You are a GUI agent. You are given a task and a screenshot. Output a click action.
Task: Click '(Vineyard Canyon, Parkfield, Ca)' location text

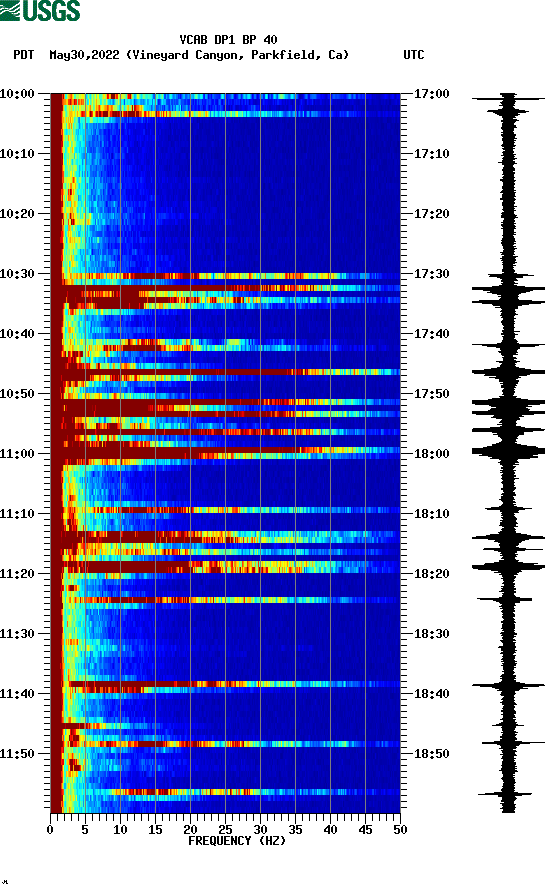[238, 55]
